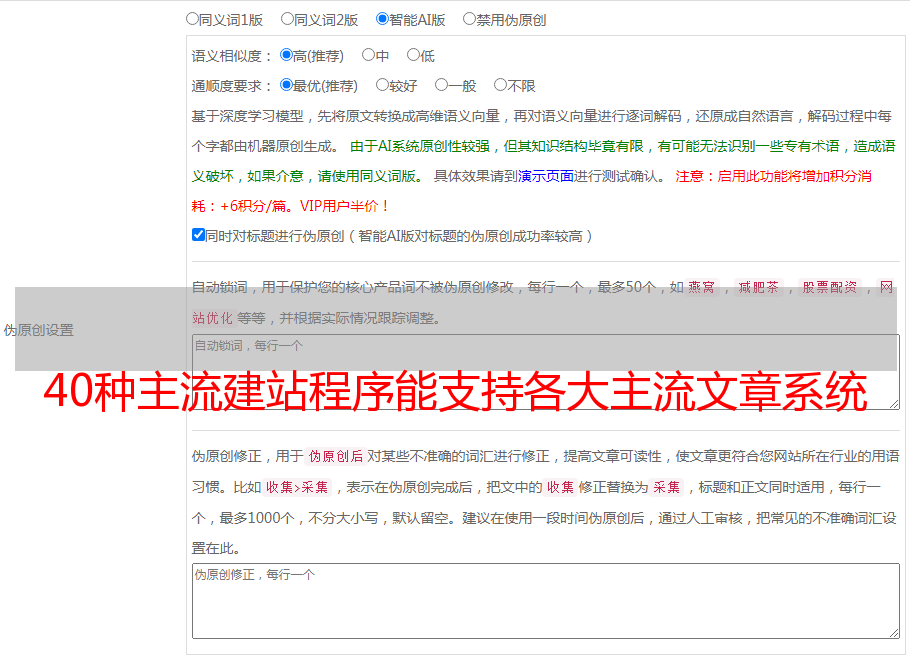The image size is (911, 658).
Task: Select 禁用伪原创 to disable rewriting
Action: (x=469, y=19)
